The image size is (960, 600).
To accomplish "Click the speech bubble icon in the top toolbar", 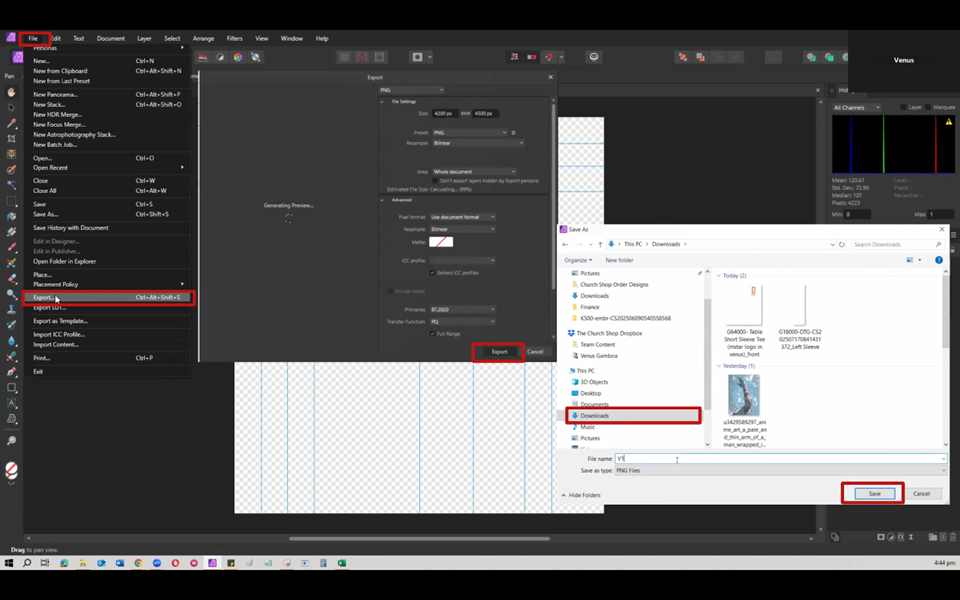I will coord(593,57).
